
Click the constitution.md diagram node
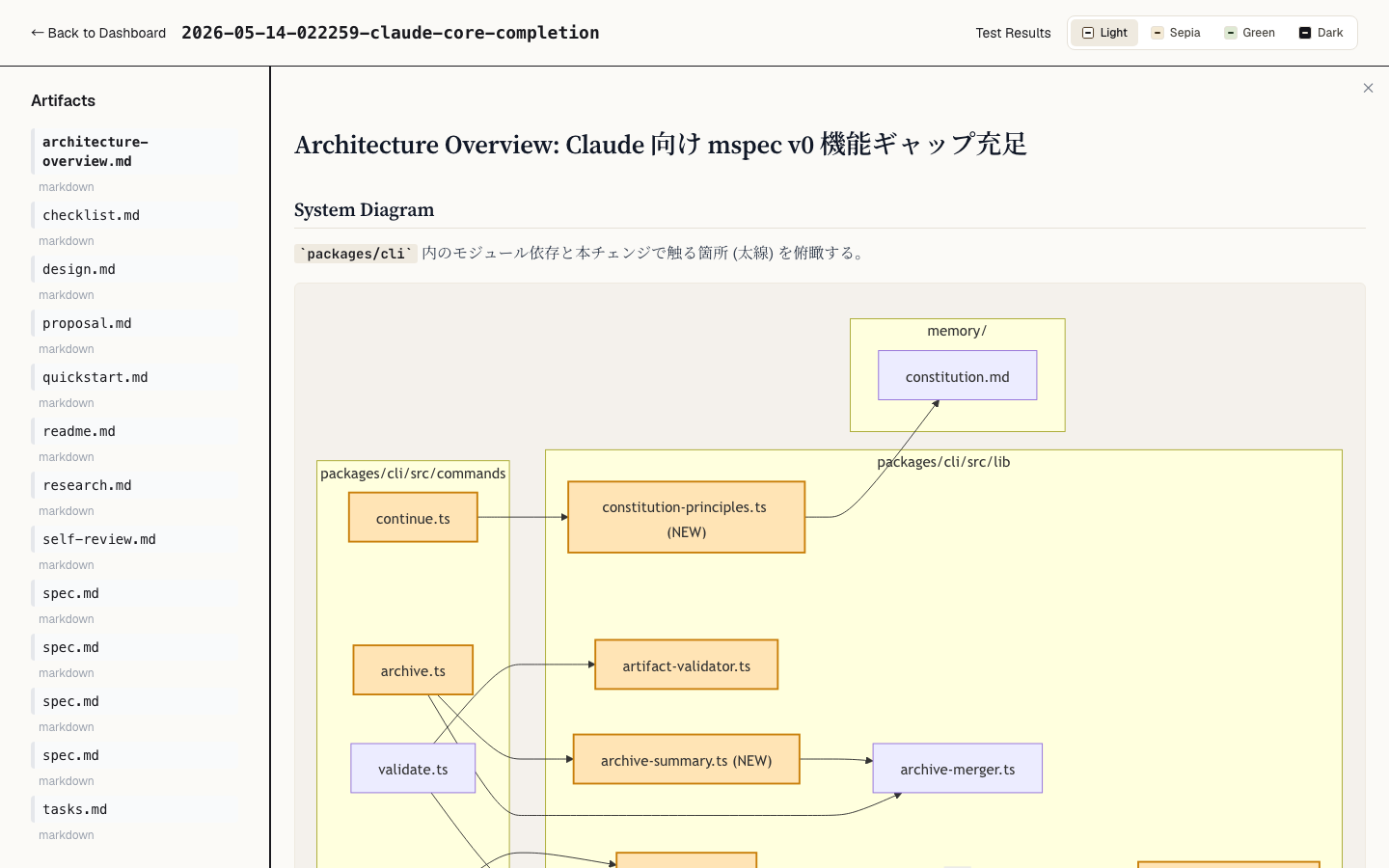958,375
